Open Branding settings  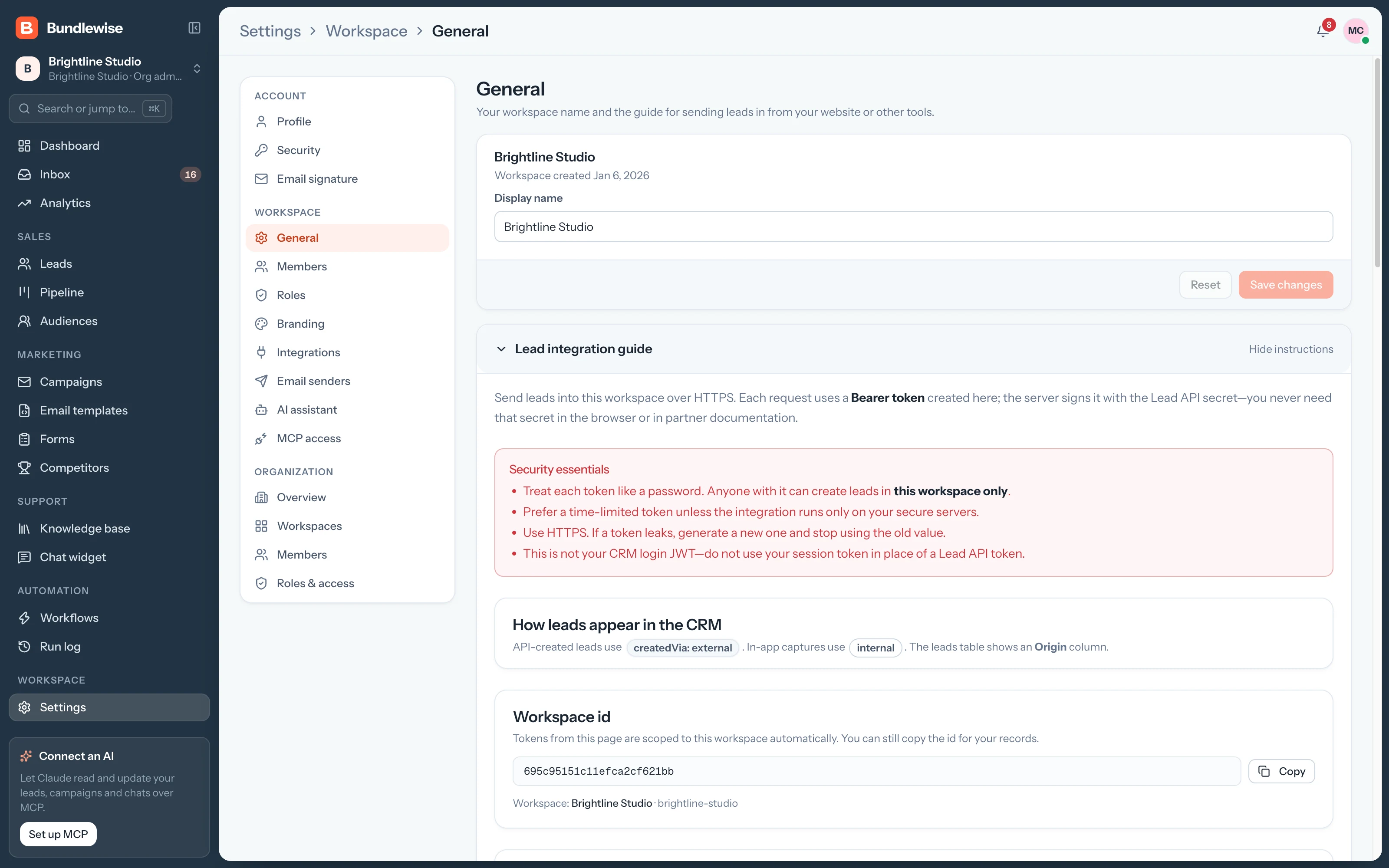tap(347, 324)
